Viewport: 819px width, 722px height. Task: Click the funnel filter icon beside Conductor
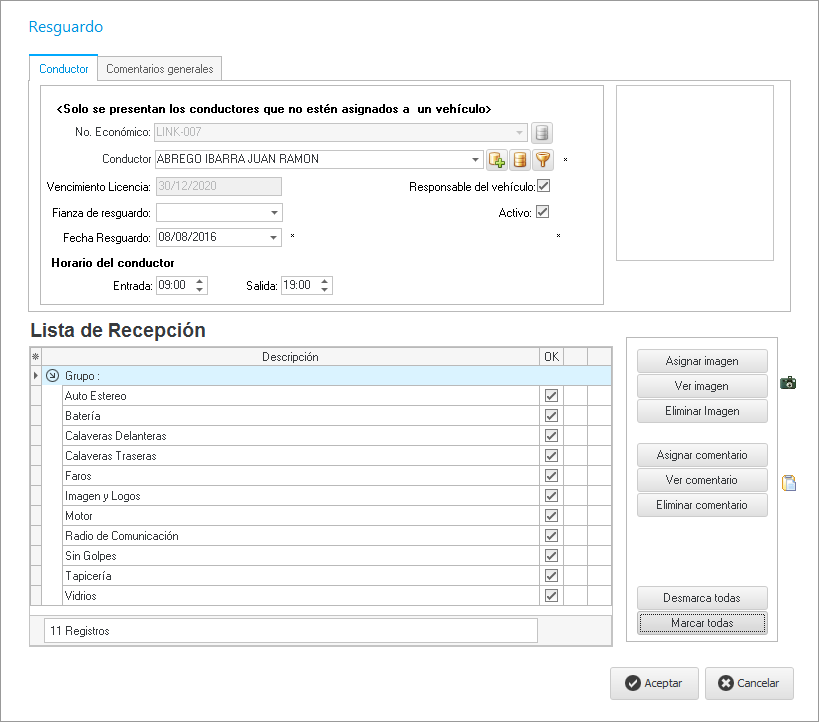coord(542,159)
